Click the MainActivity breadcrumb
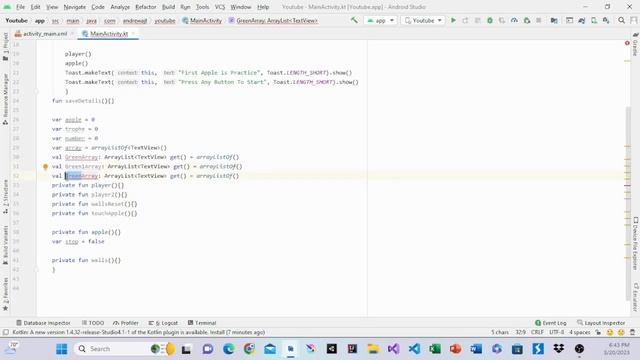 click(202, 20)
